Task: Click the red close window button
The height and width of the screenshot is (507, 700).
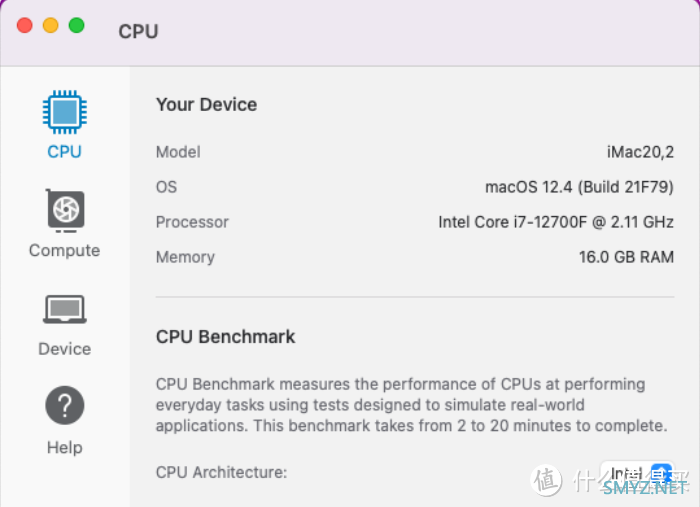Action: (x=25, y=25)
